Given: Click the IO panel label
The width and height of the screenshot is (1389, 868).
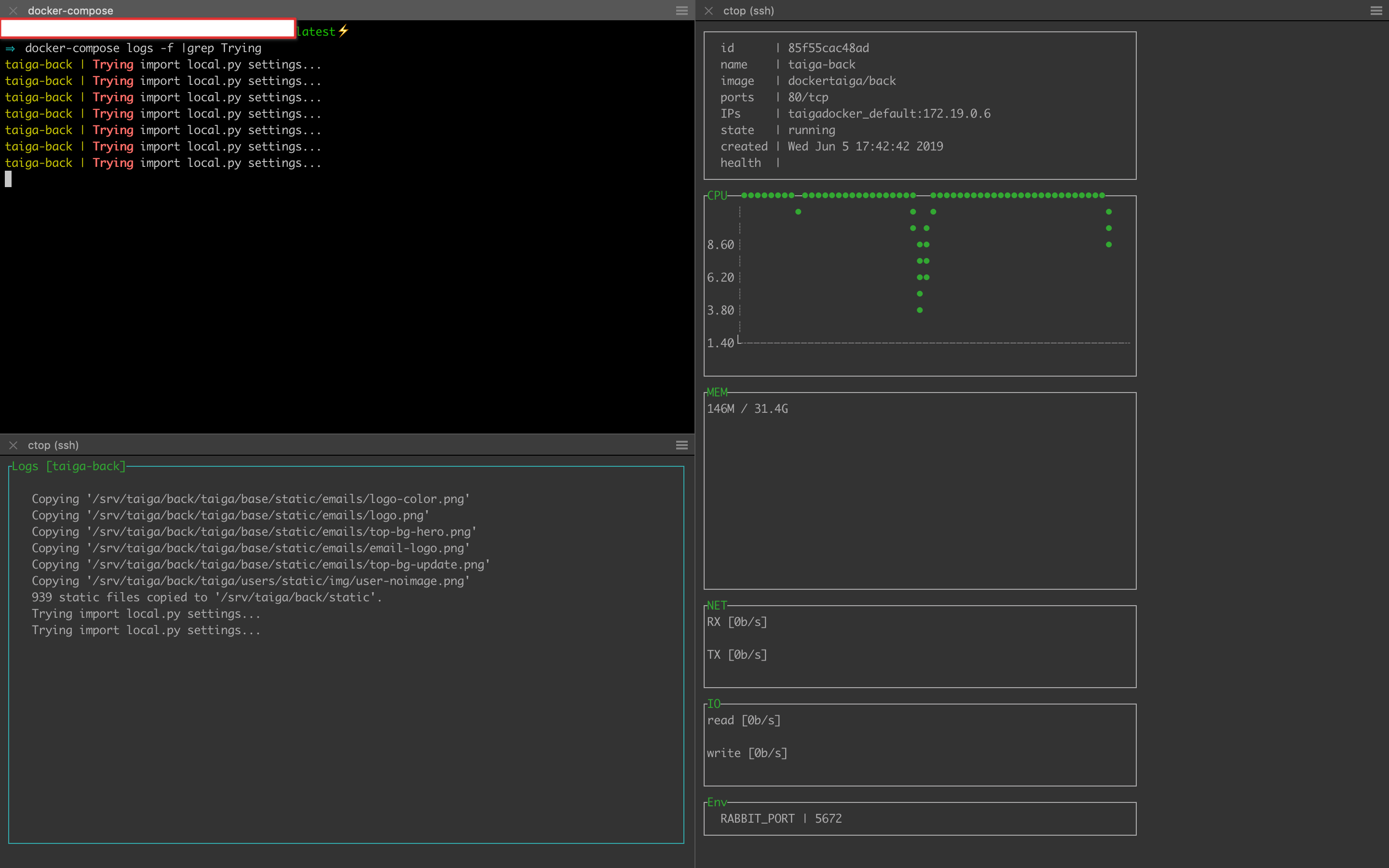Looking at the screenshot, I should [x=713, y=704].
